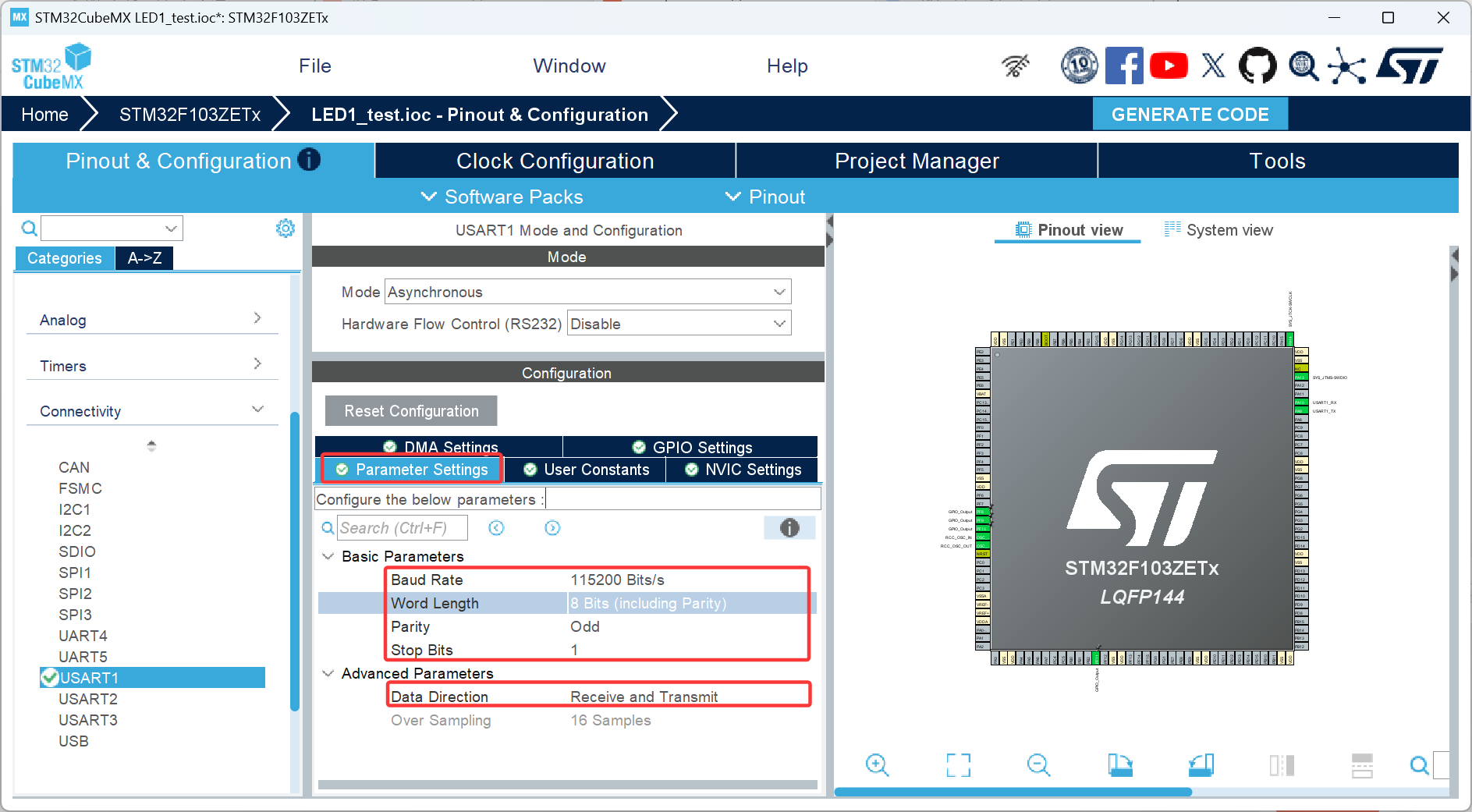
Task: Open the ST Facebook page icon
Action: 1124,66
